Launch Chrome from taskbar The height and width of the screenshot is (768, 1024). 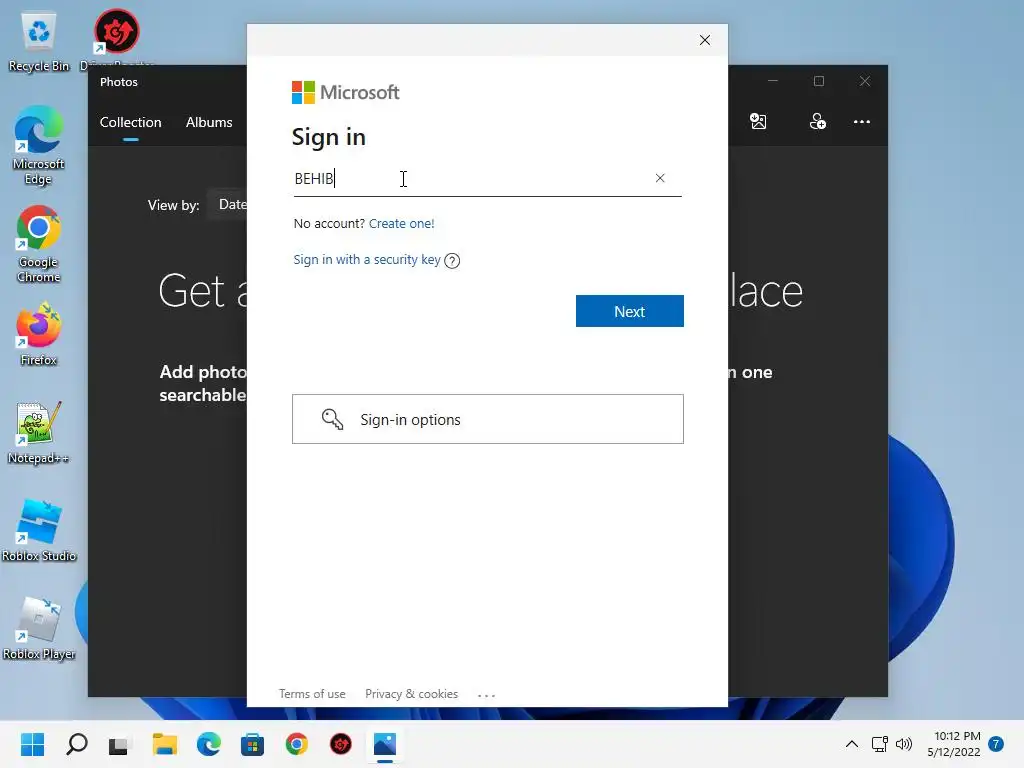(x=296, y=744)
